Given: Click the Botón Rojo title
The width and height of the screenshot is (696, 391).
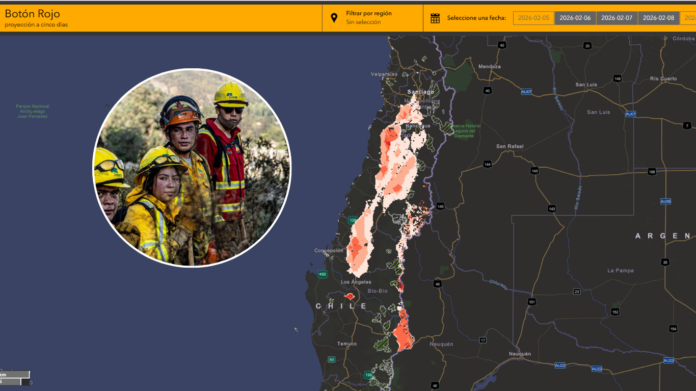Looking at the screenshot, I should coord(32,14).
